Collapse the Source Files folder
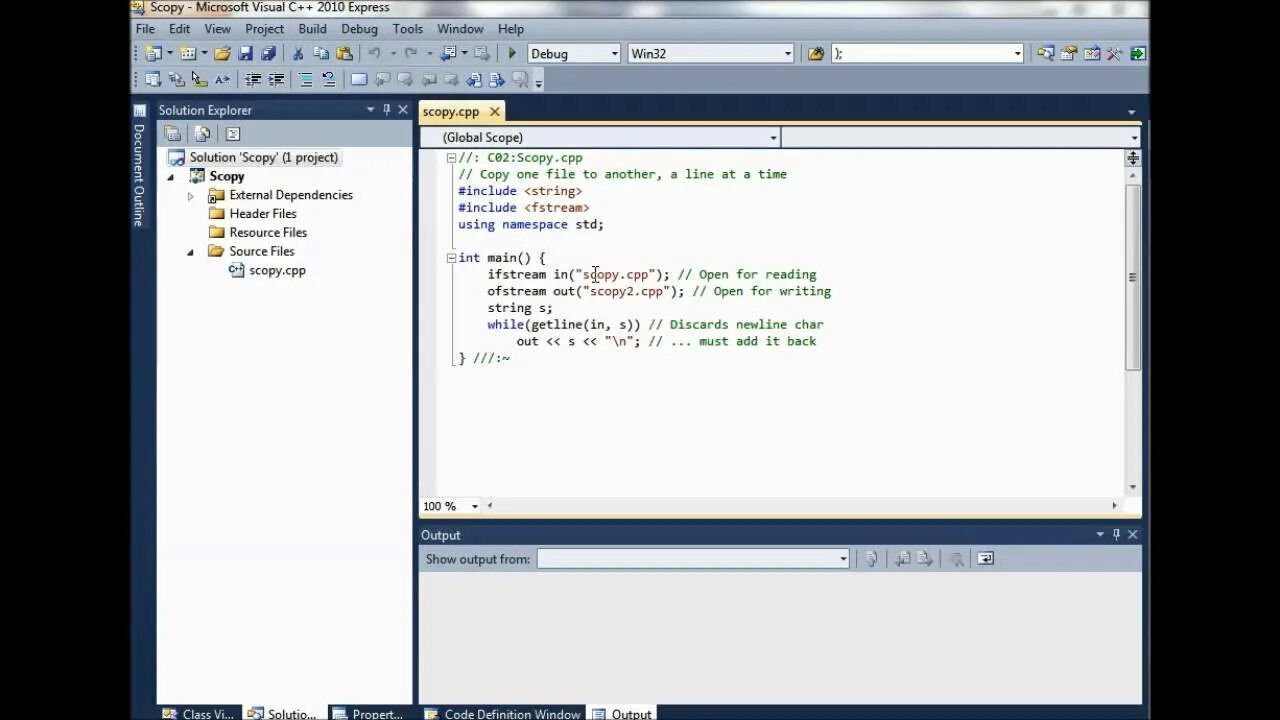This screenshot has width=1280, height=720. coord(190,251)
